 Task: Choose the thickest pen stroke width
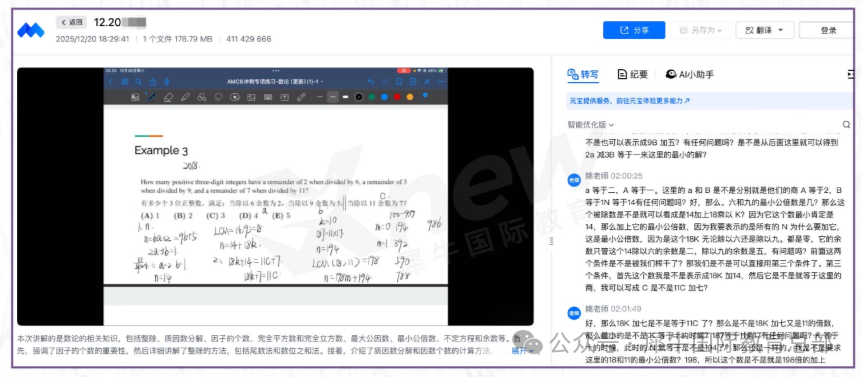point(345,97)
